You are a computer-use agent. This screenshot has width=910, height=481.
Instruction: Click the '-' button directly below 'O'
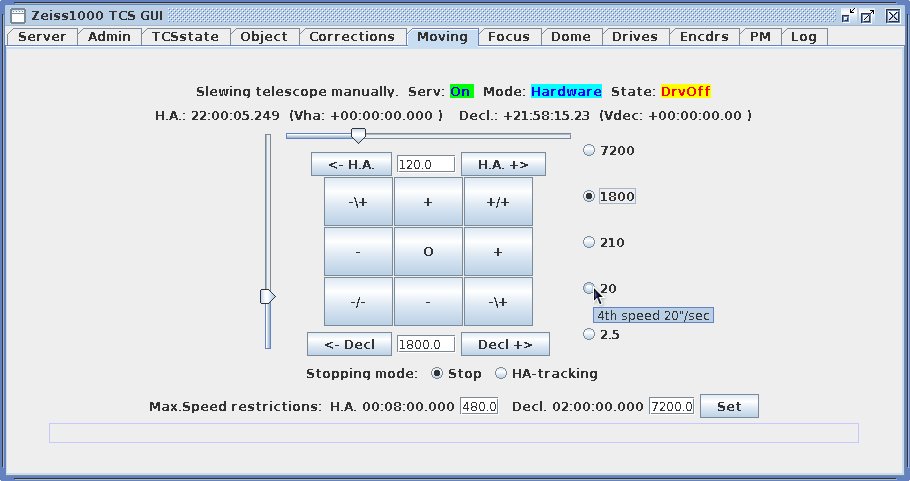click(x=428, y=302)
